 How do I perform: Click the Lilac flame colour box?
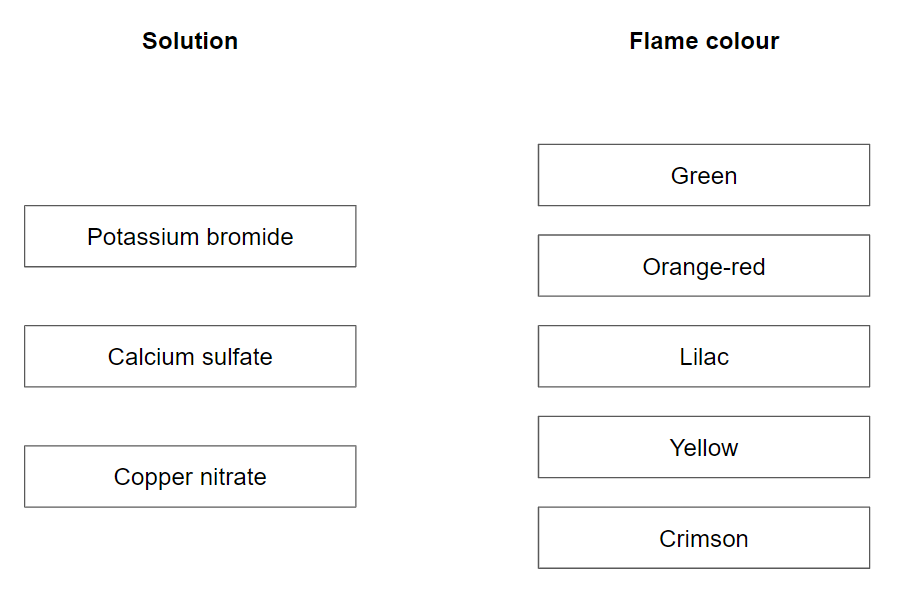703,357
